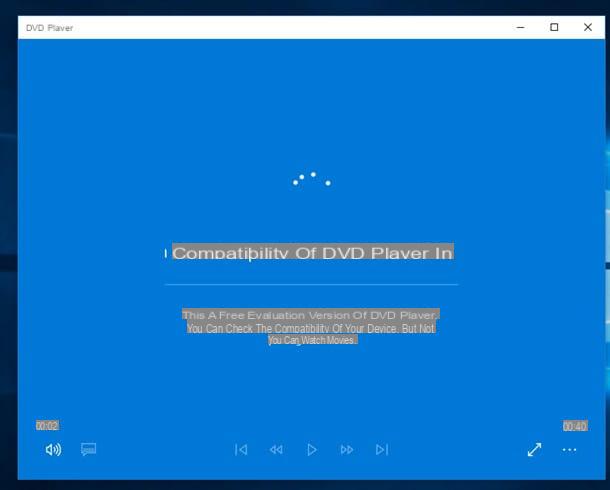
Task: Click the 'Check The Compatibility Of Your Device' line
Action: click(x=311, y=328)
